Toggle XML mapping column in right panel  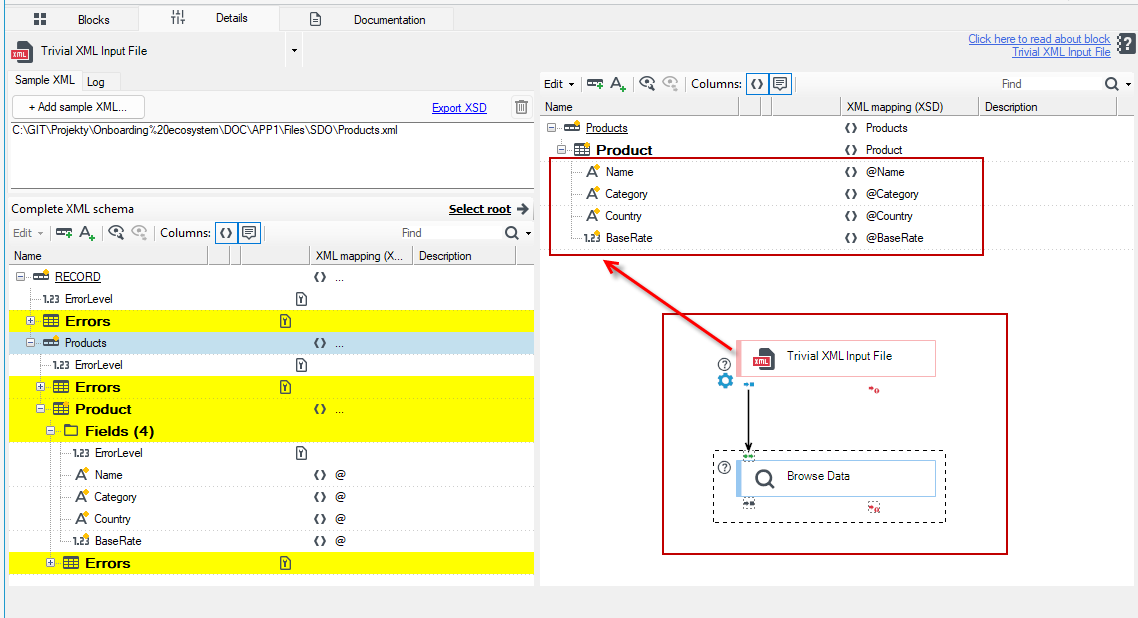757,84
